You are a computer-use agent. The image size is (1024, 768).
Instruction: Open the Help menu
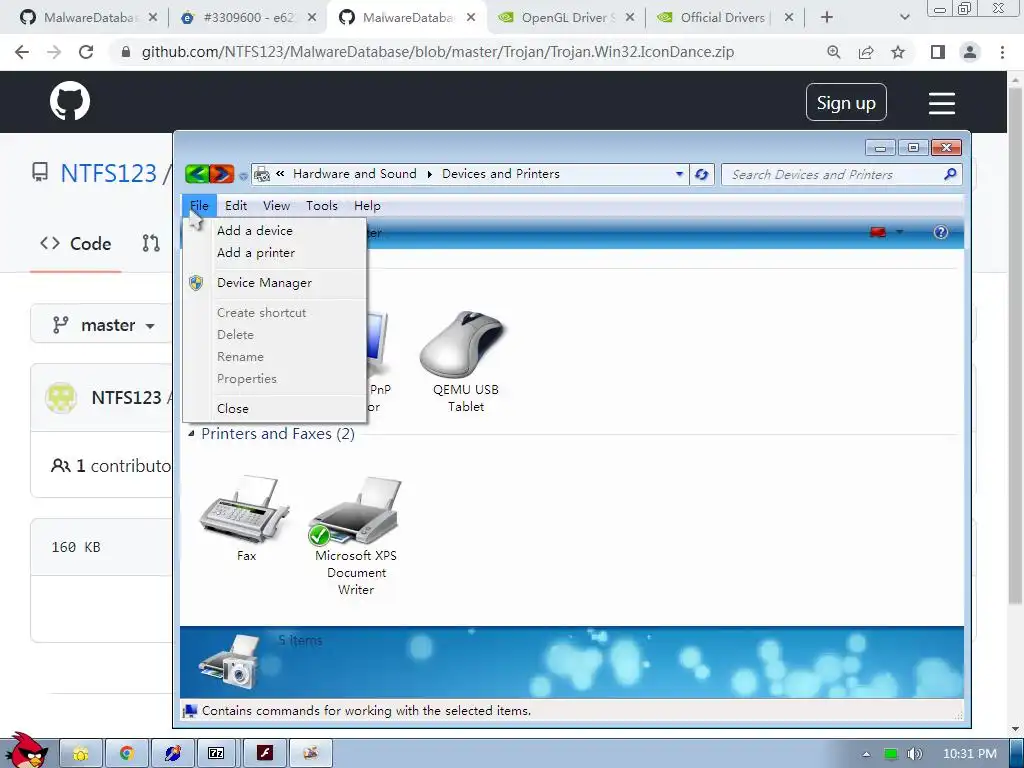(x=367, y=206)
